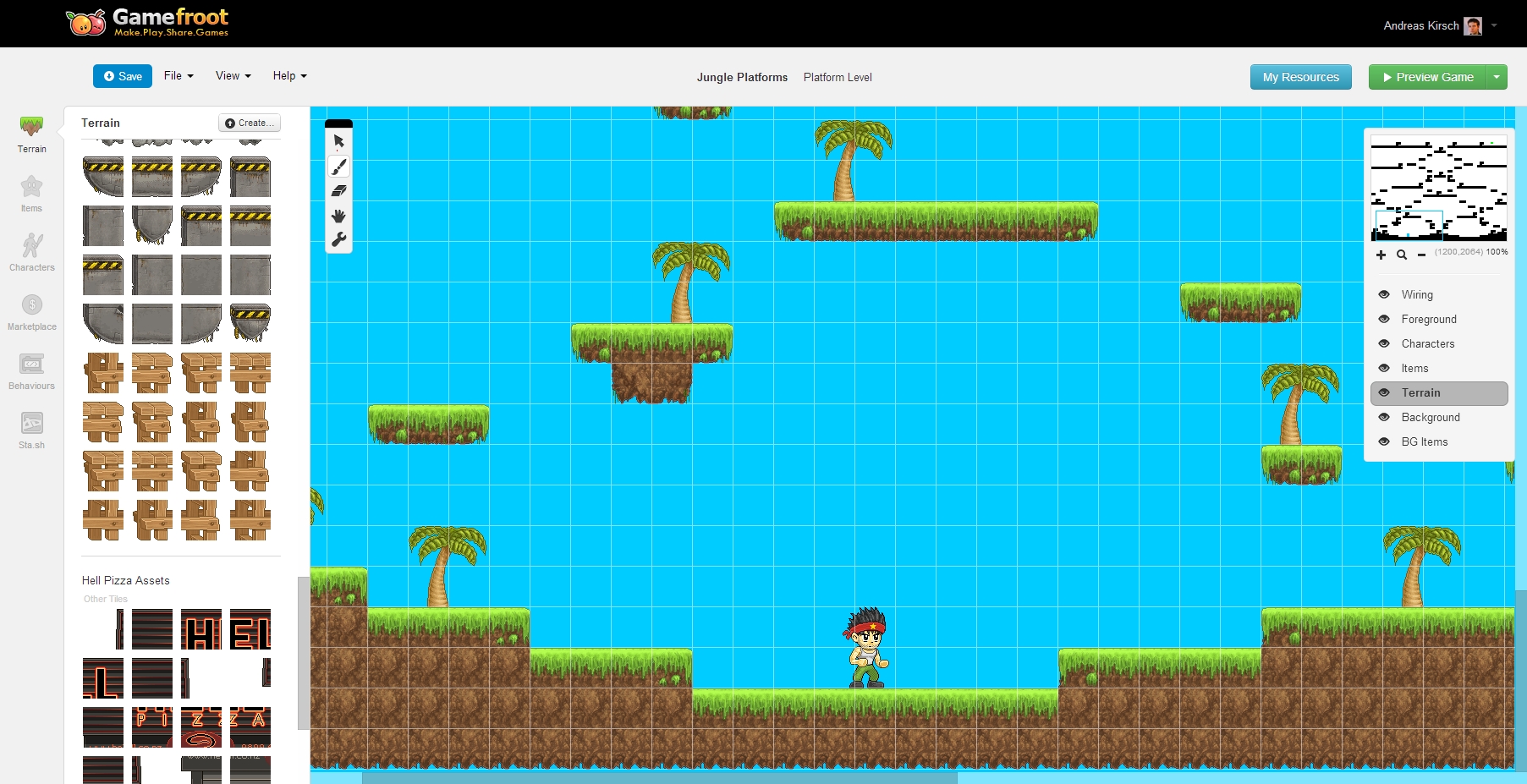Expand the Preview Game dropdown arrow
Image resolution: width=1527 pixels, height=784 pixels.
click(x=1497, y=77)
